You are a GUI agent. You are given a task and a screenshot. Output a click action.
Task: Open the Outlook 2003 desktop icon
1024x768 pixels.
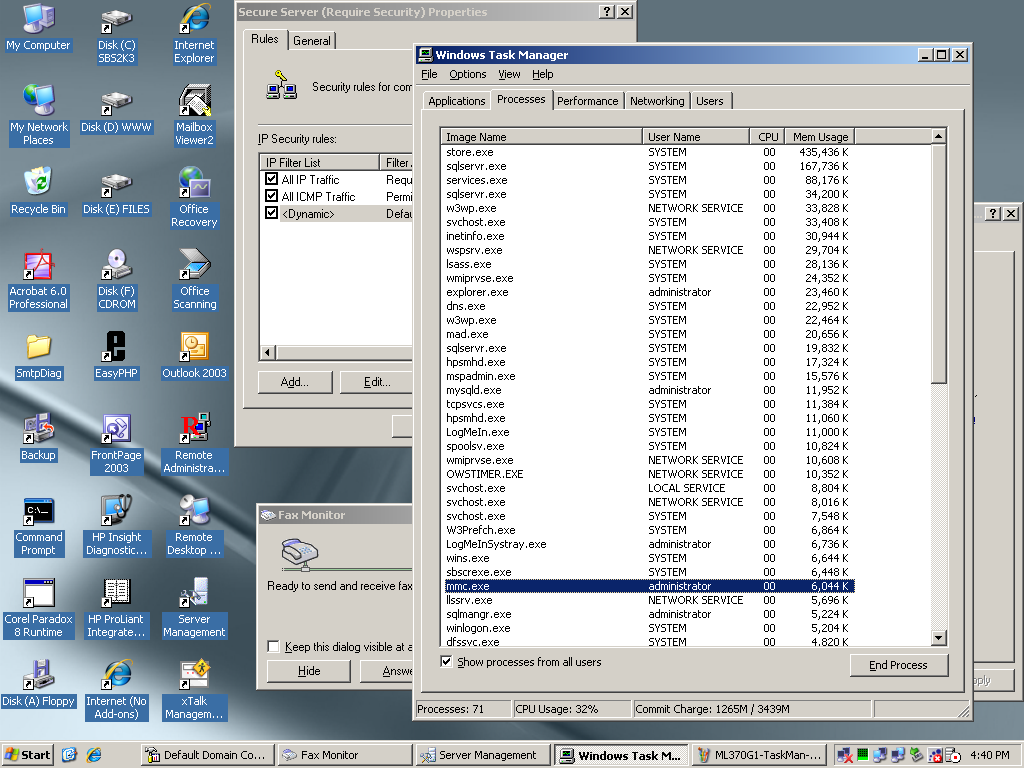194,356
